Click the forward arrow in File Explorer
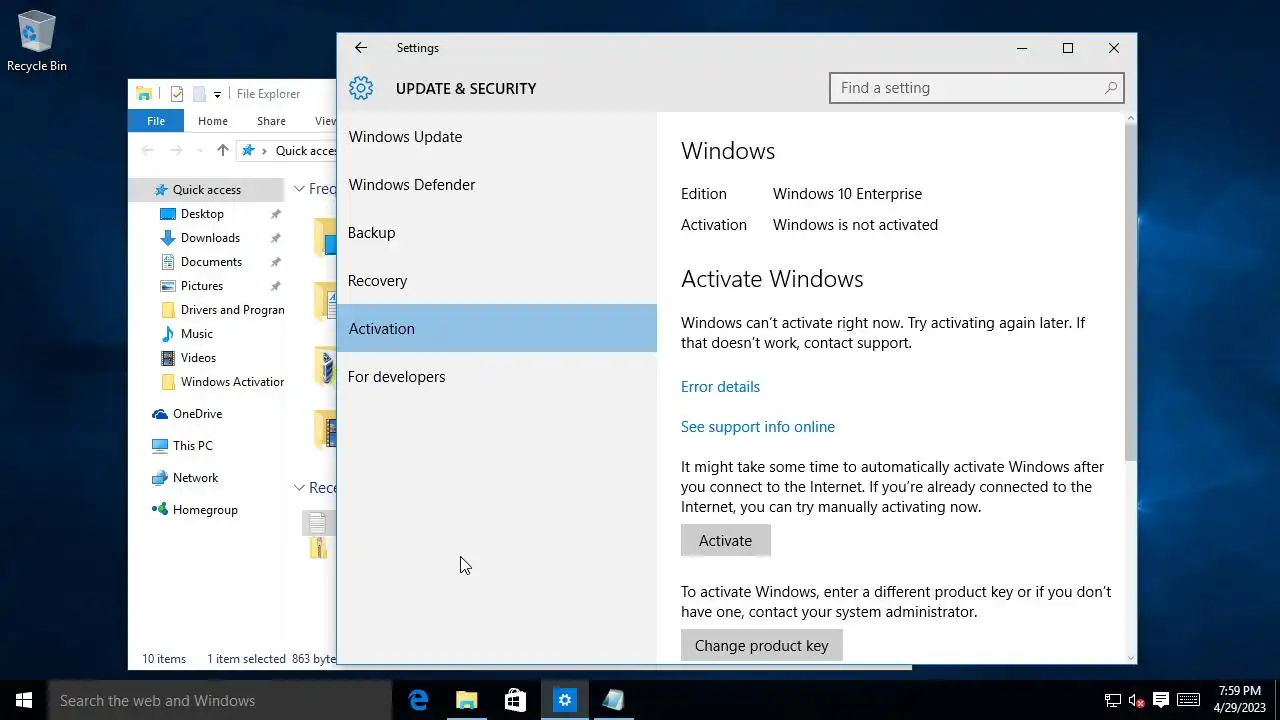 [176, 151]
